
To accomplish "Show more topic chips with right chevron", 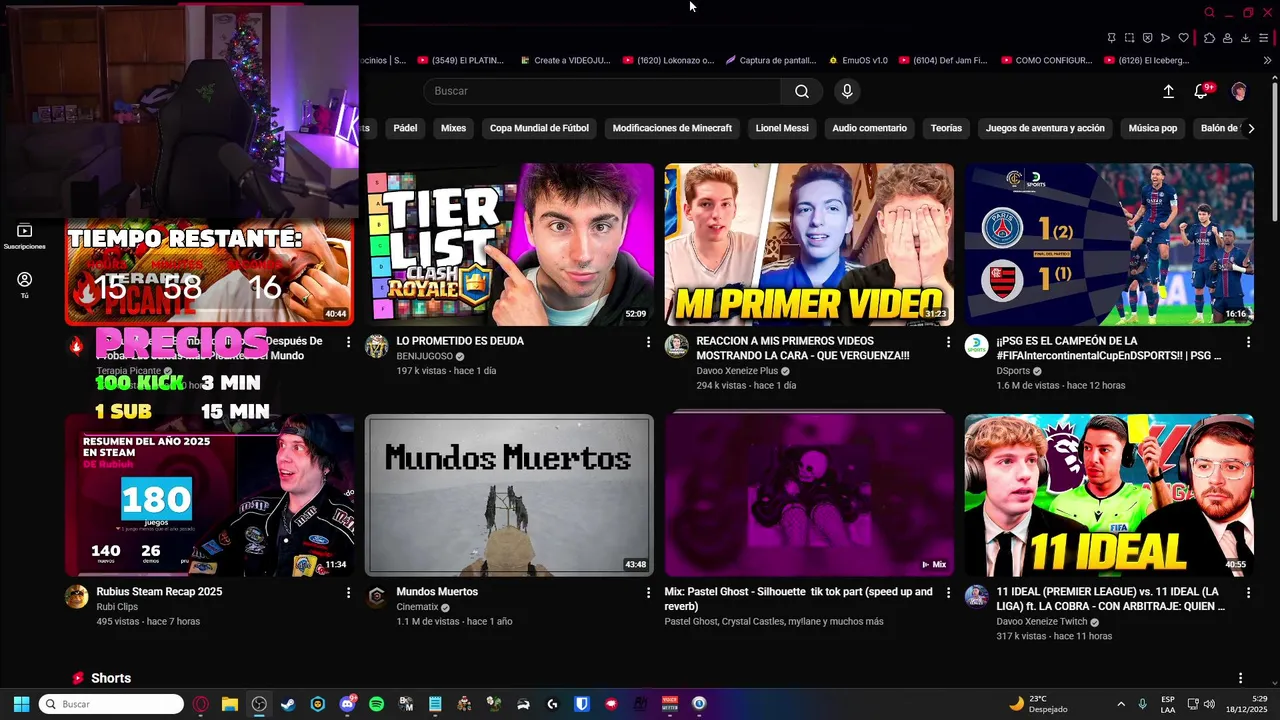I will (1251, 128).
